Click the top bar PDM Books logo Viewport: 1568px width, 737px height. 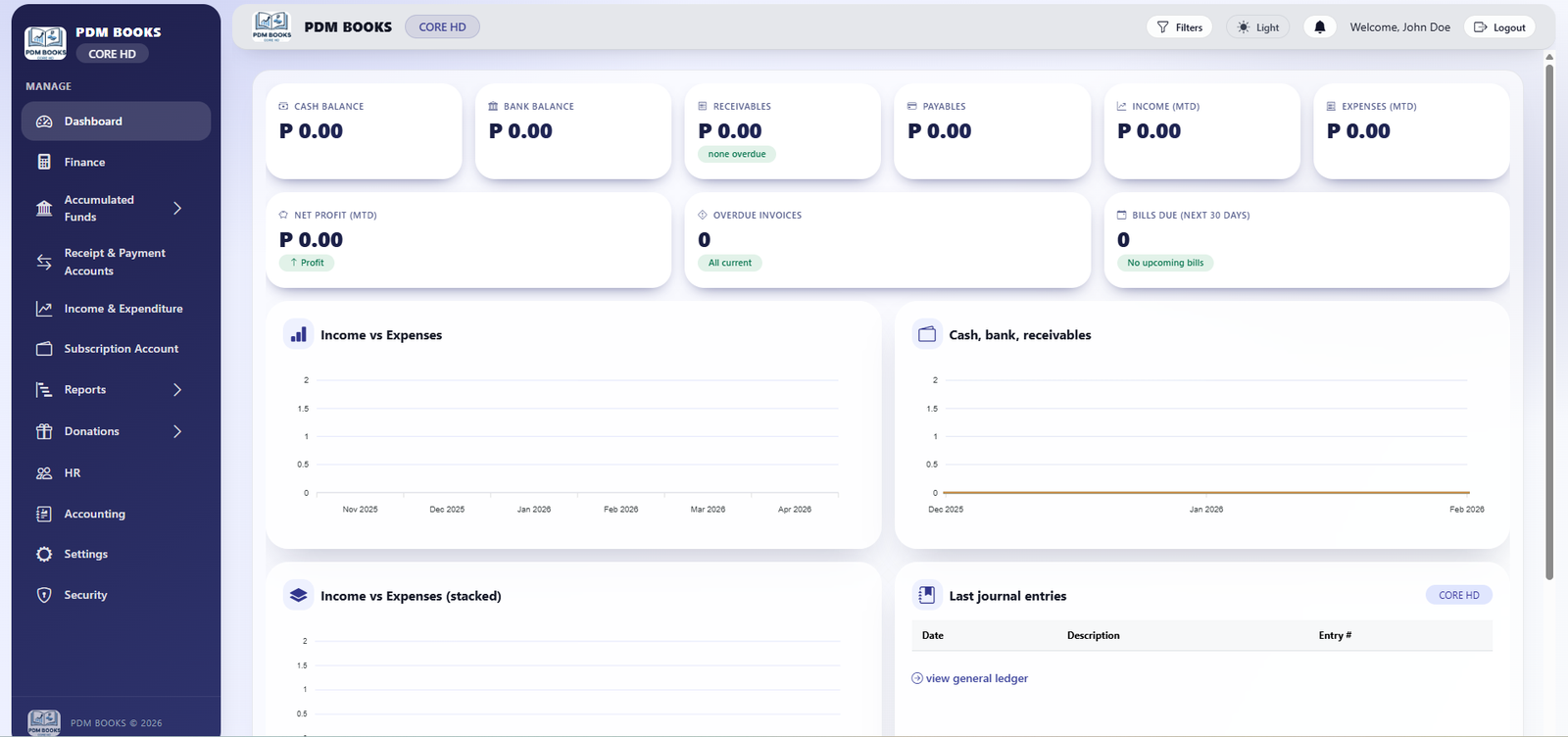271,26
